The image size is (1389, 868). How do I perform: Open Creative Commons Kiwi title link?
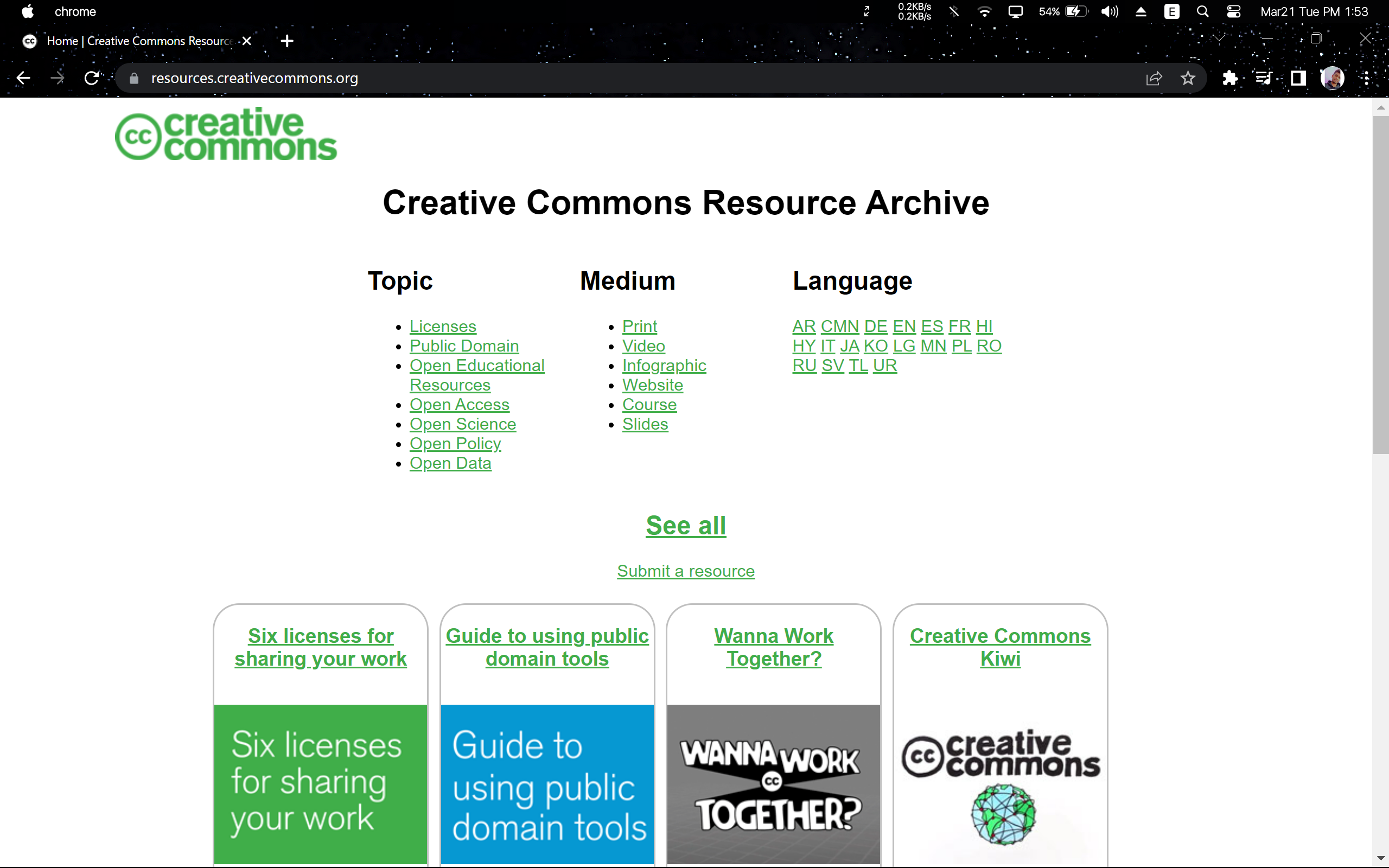click(x=1000, y=647)
